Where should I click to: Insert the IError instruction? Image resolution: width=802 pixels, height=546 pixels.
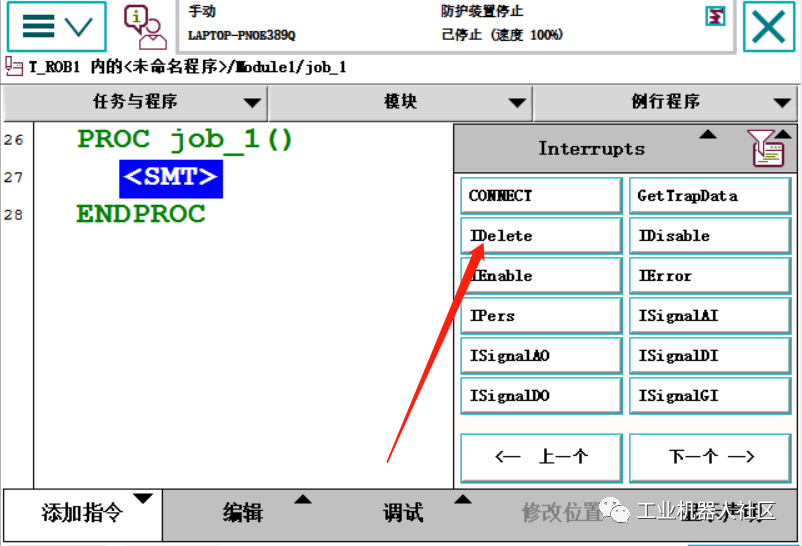coord(710,276)
